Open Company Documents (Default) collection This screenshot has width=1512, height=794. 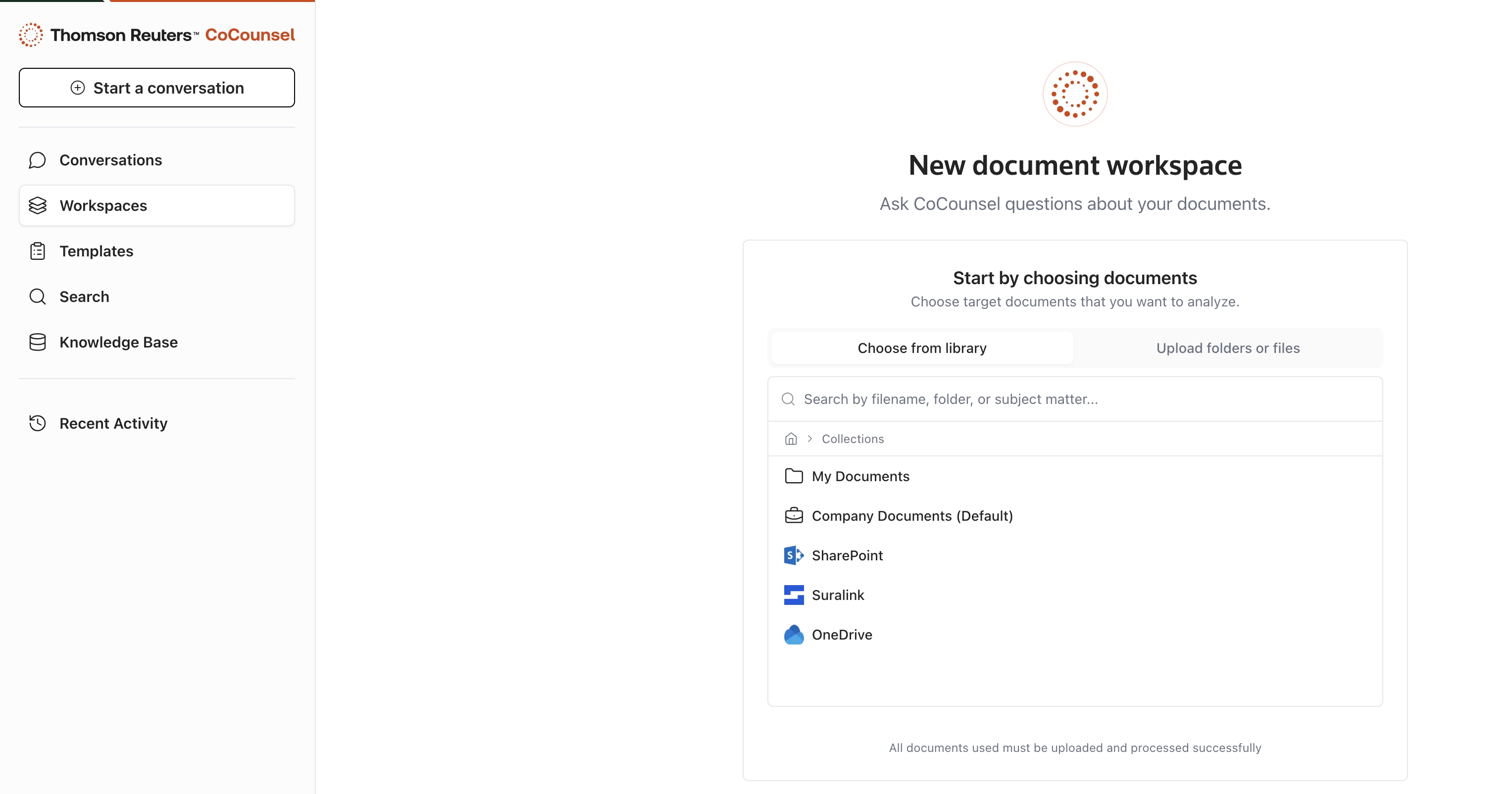click(x=911, y=516)
